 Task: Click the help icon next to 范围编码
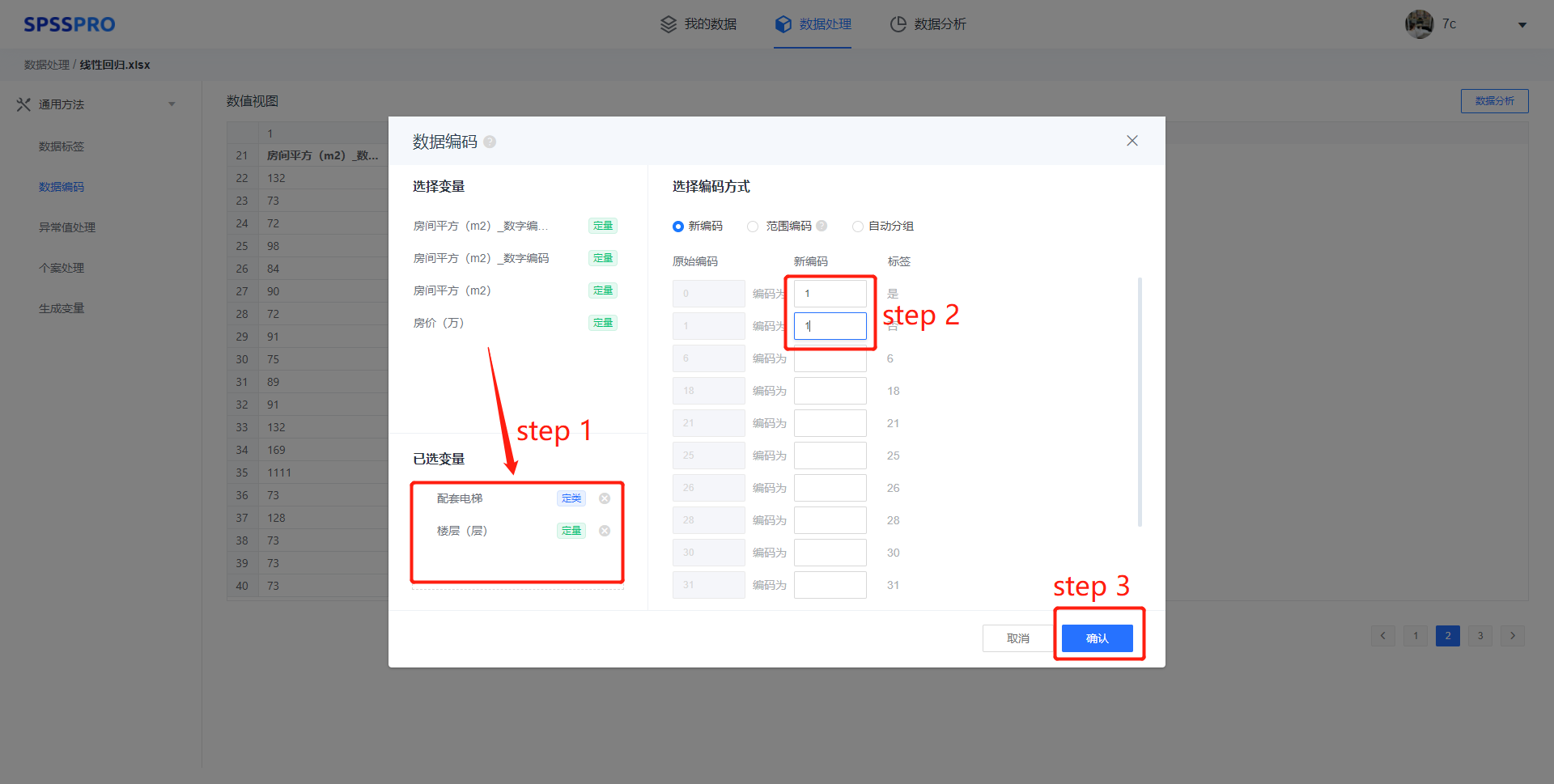click(822, 227)
